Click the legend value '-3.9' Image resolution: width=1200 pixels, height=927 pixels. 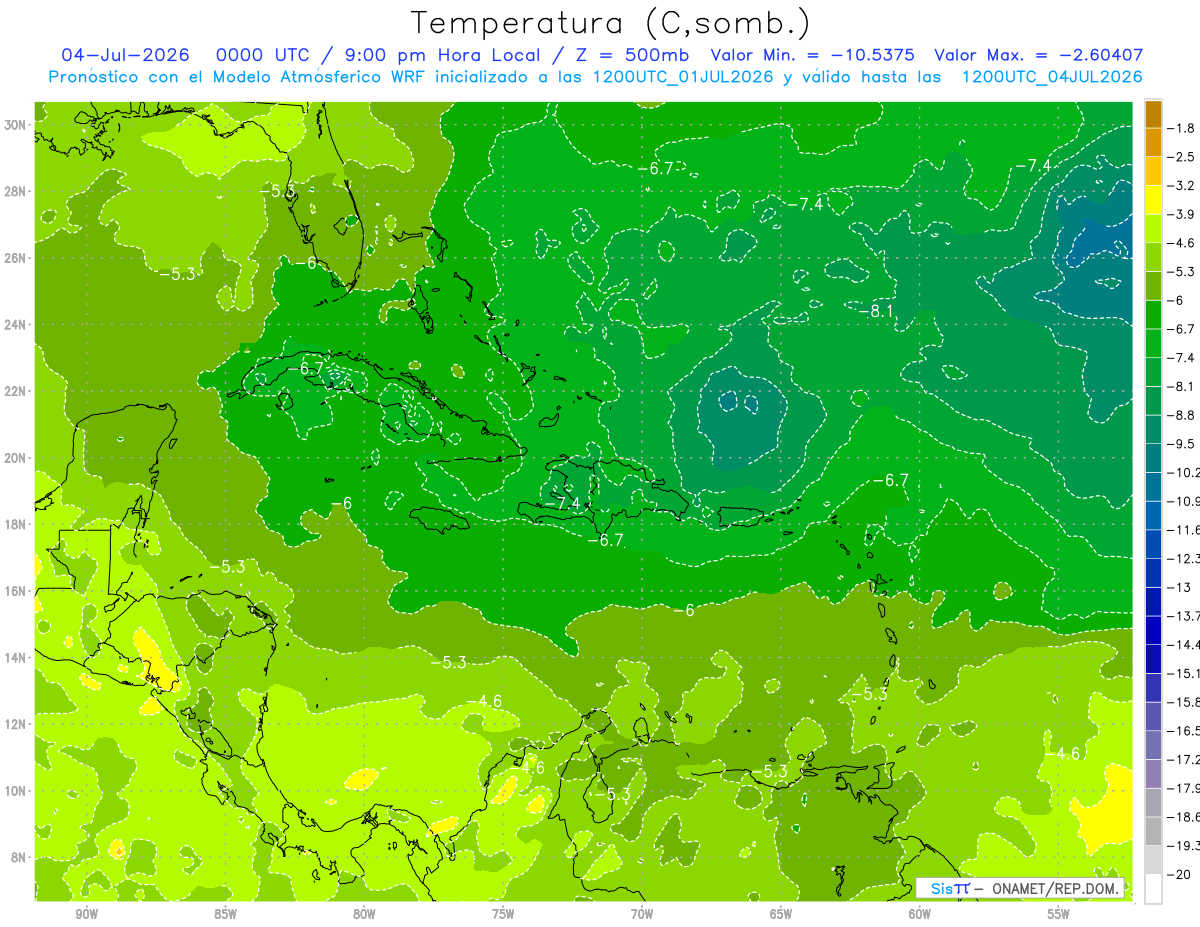(1183, 214)
